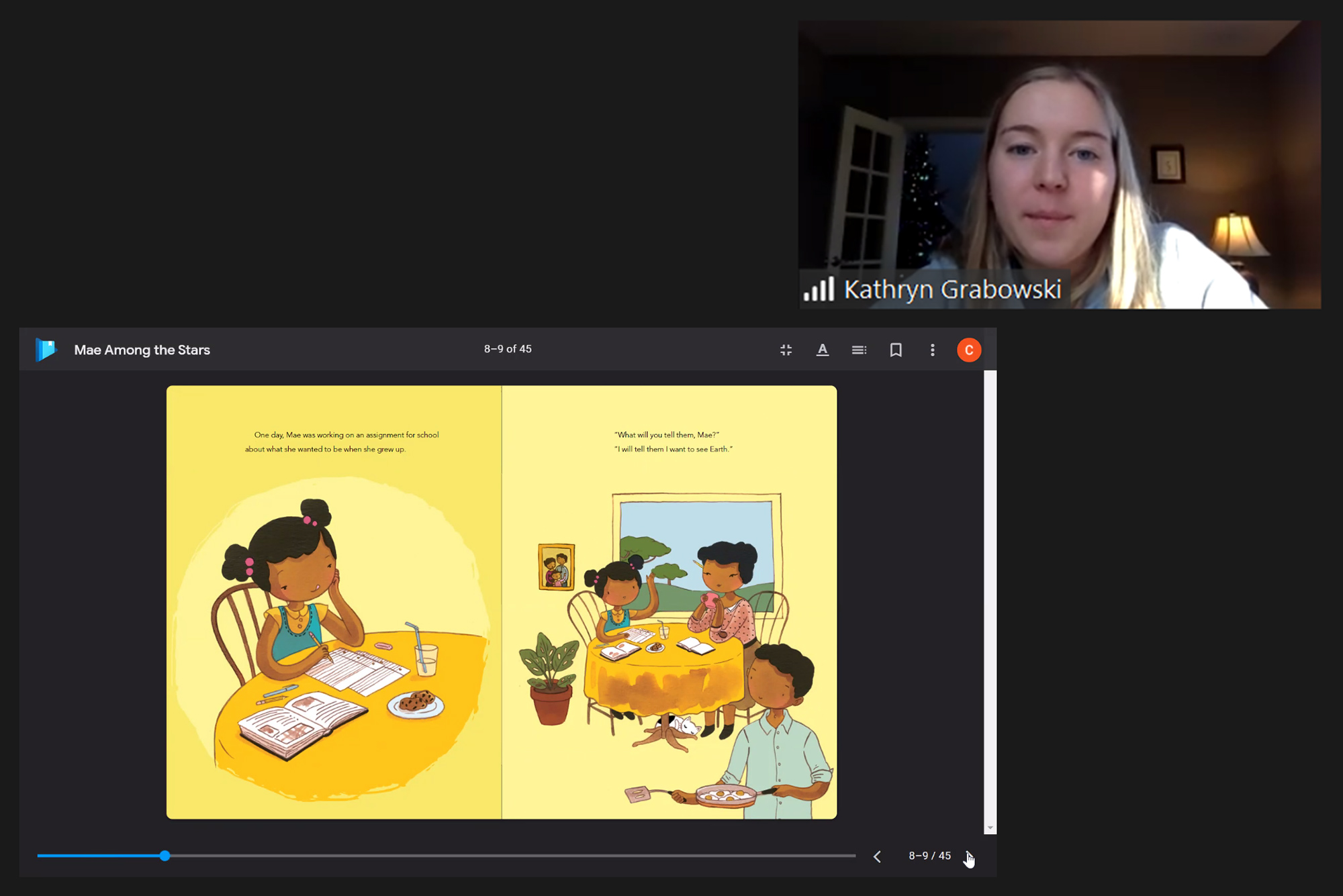Open the orange account avatar C
Screen dimensions: 1343x896
[x=969, y=349]
